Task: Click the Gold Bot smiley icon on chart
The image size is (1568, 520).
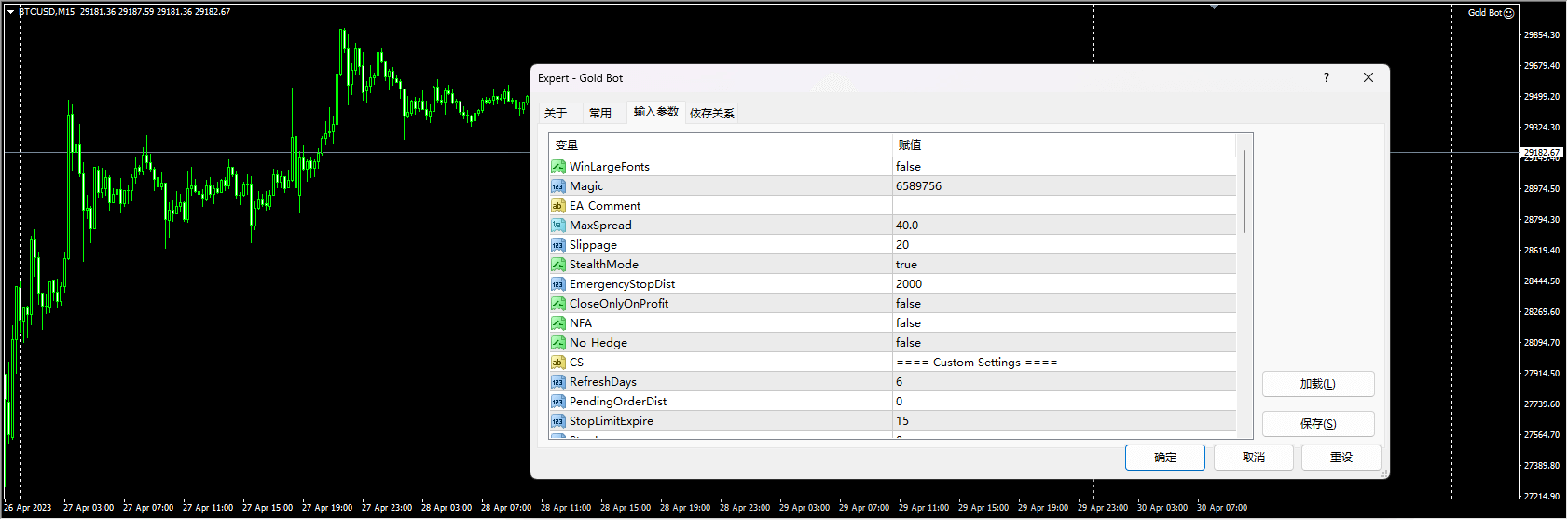Action: click(1508, 13)
